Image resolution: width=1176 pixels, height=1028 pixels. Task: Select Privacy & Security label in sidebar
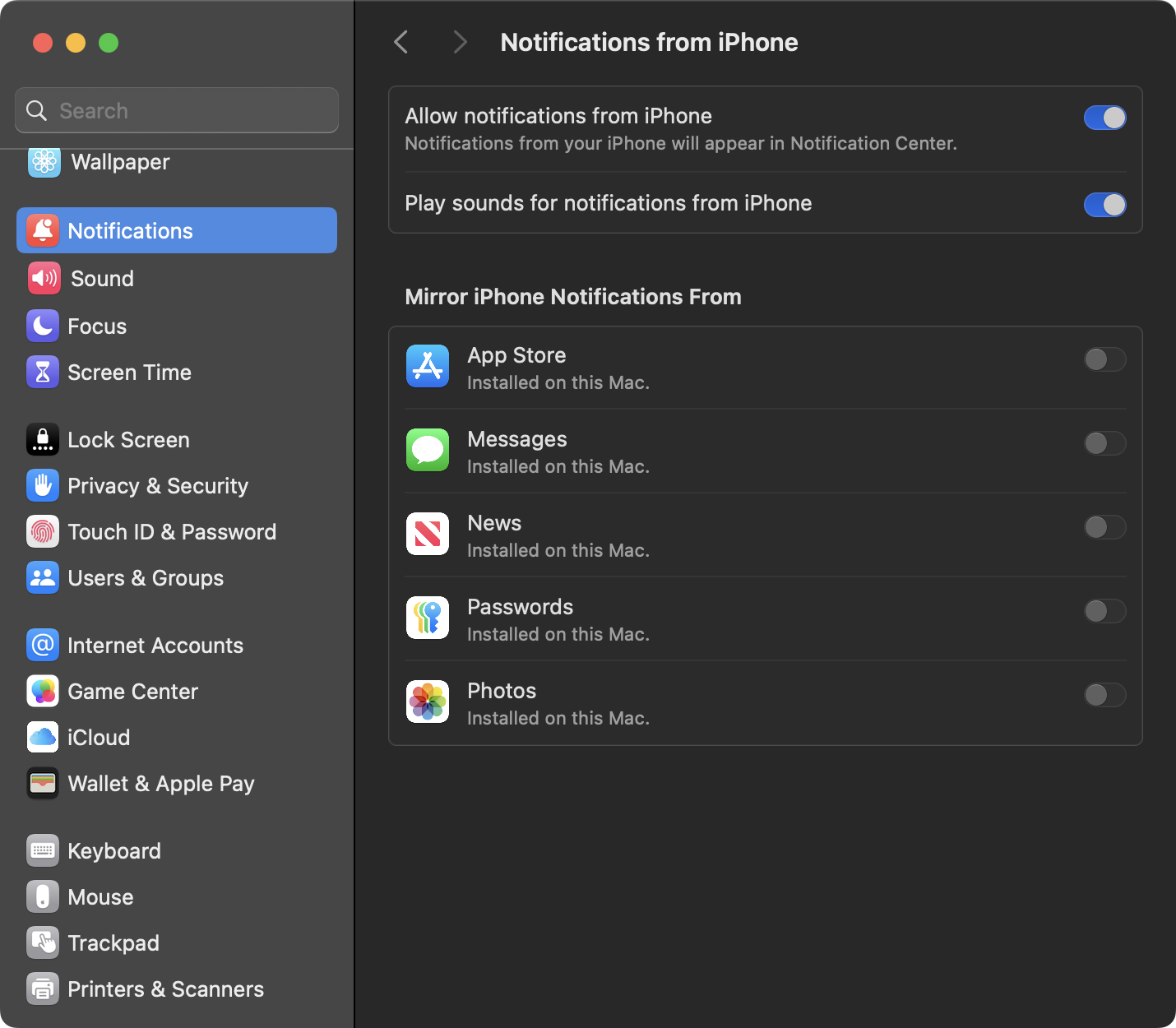tap(158, 486)
